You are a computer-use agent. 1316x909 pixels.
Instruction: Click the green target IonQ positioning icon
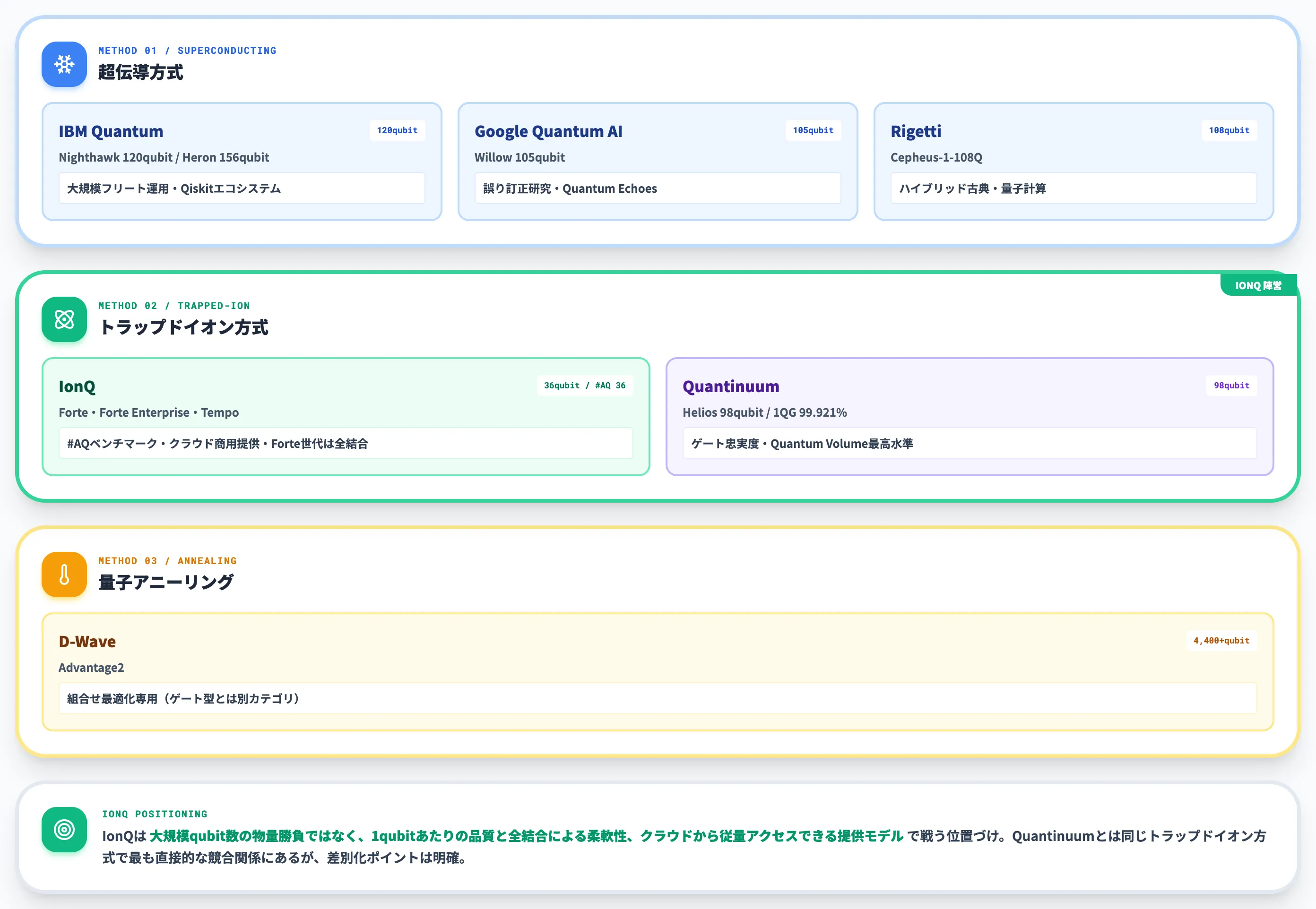click(x=64, y=830)
